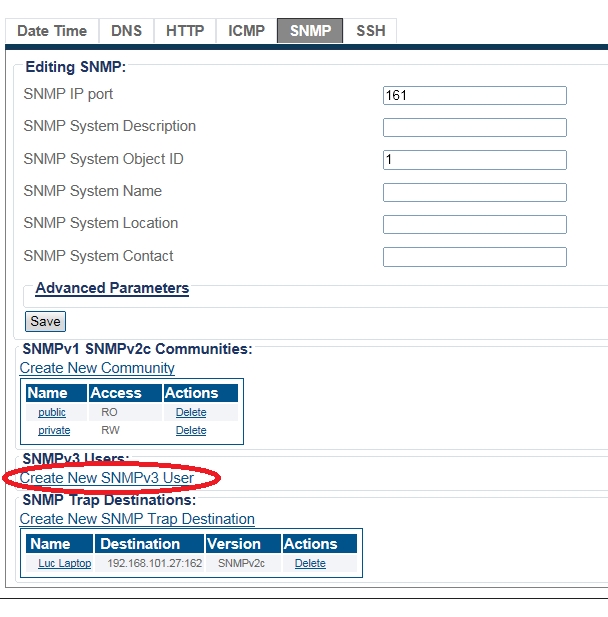Open the DNS tab

point(126,31)
